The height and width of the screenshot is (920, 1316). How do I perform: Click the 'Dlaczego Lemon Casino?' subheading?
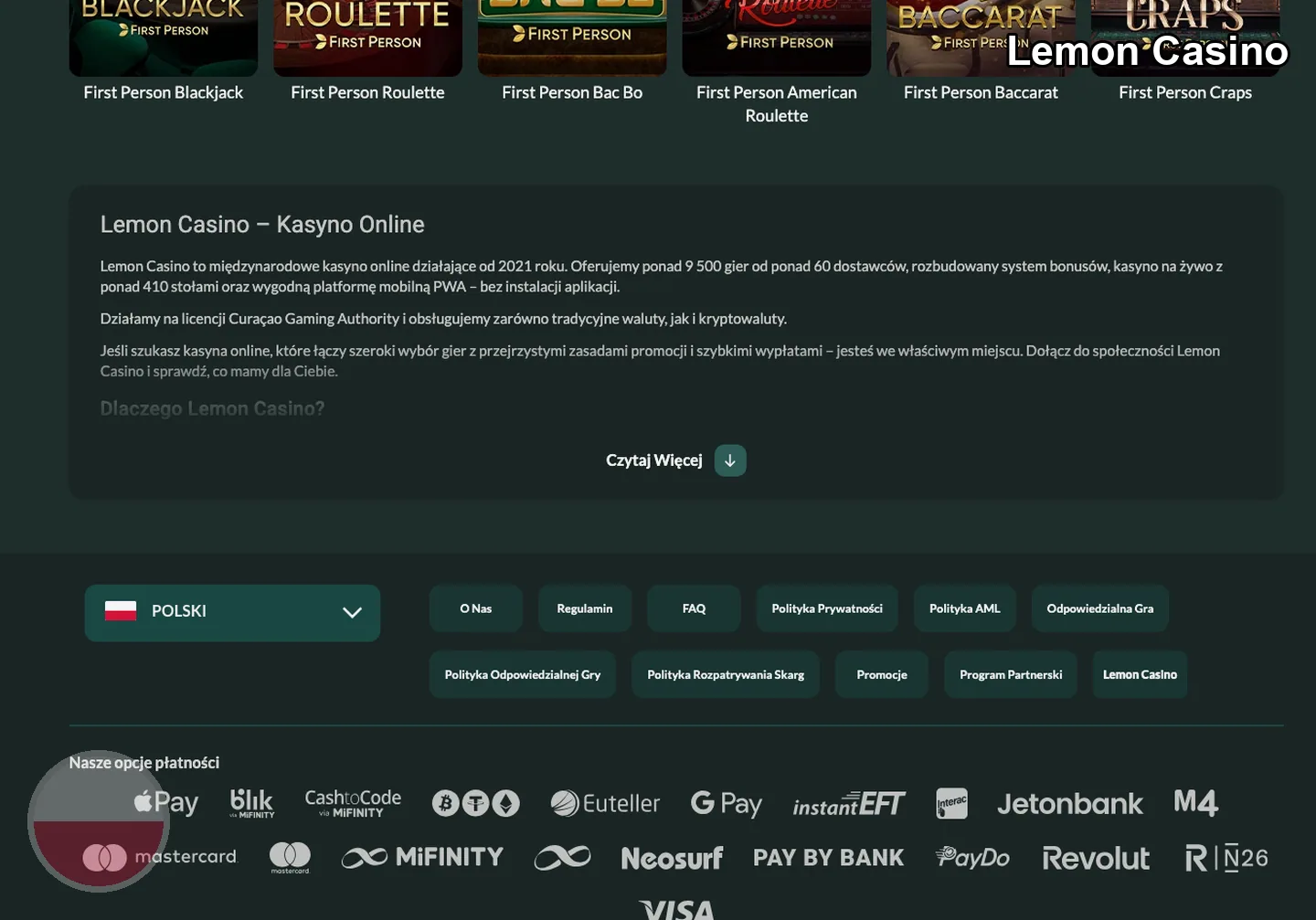(x=212, y=408)
